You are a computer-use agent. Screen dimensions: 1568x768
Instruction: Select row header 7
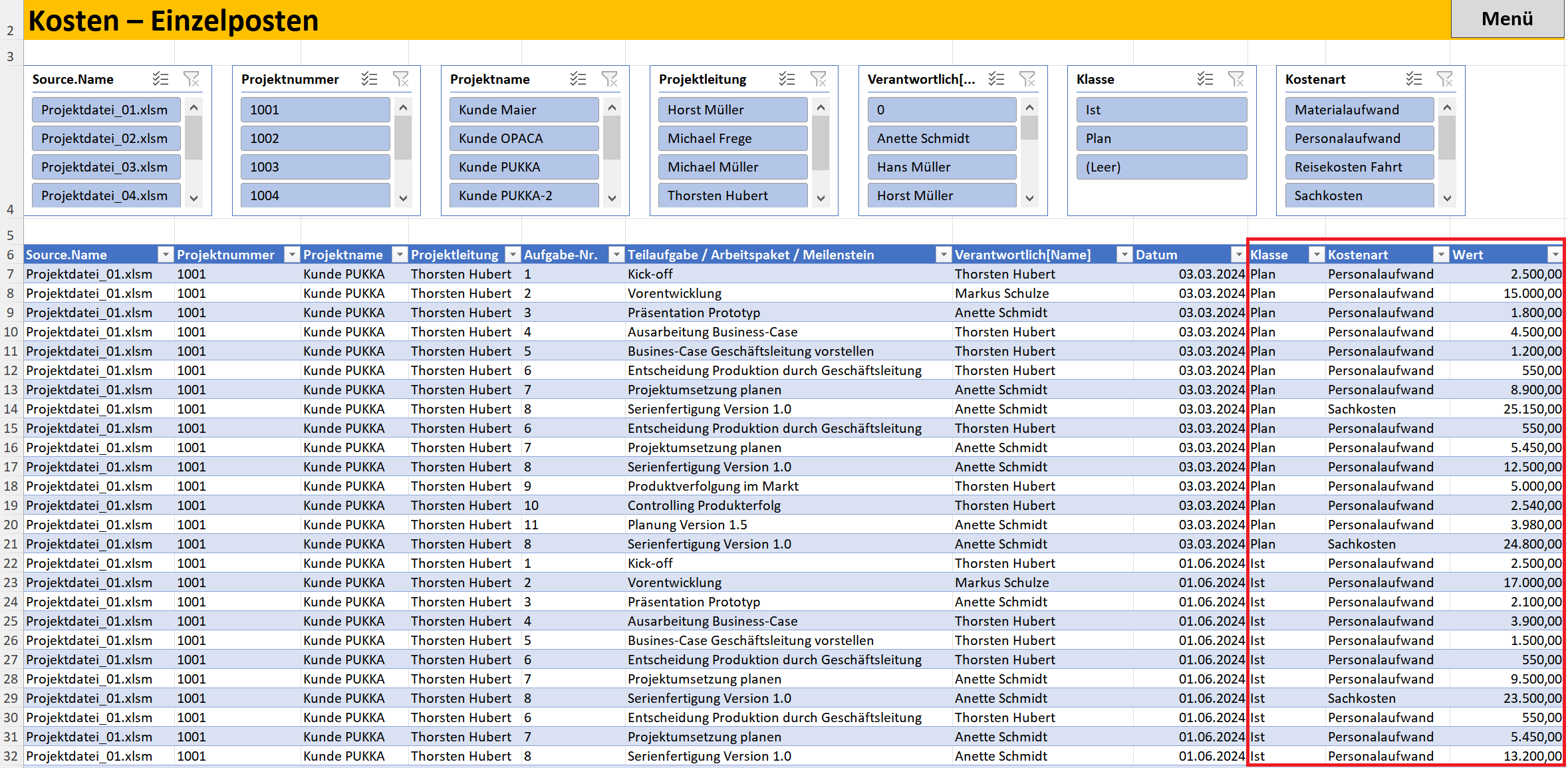pos(11,274)
